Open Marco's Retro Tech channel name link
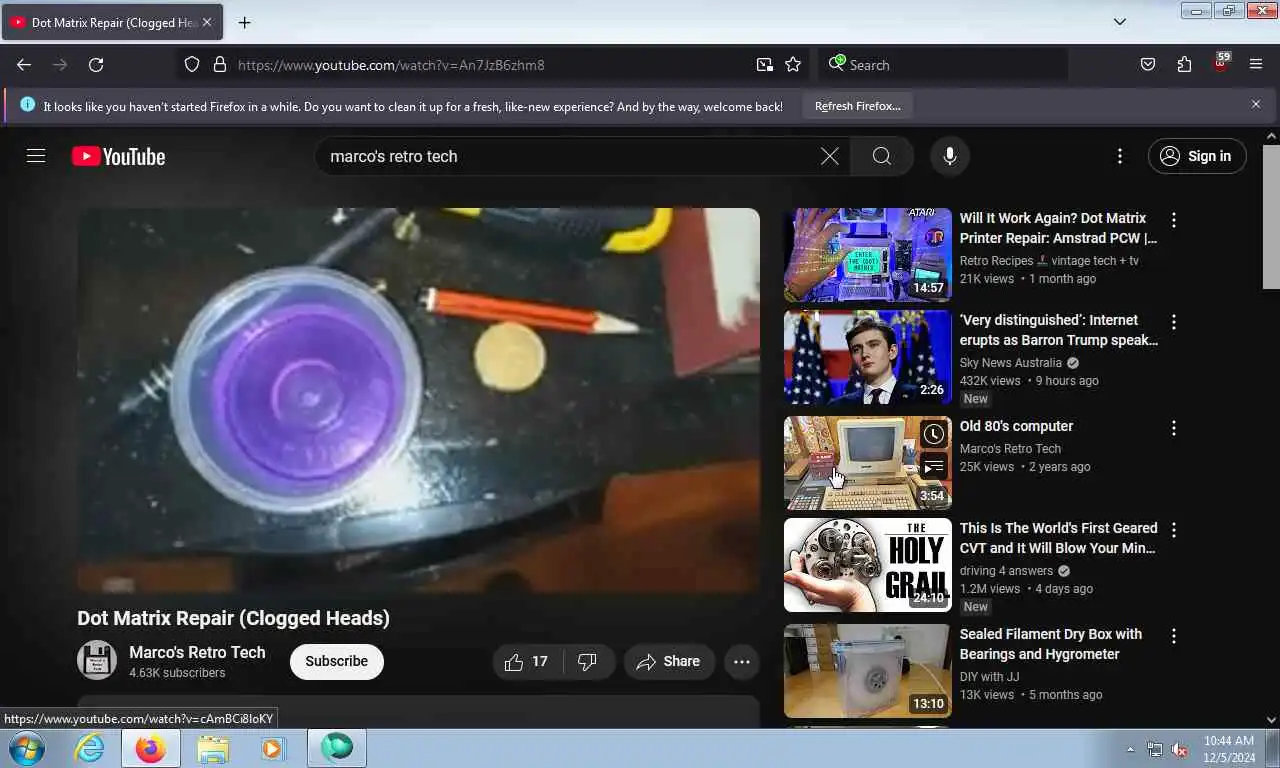This screenshot has width=1280, height=768. (197, 652)
